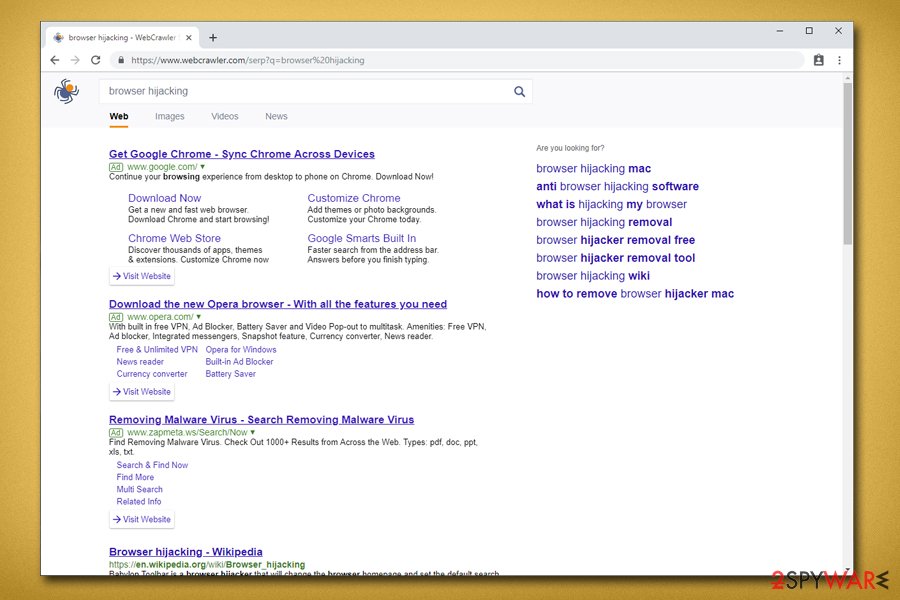Open the Built-in Ad Blocker link
The width and height of the screenshot is (900, 600).
click(x=239, y=362)
